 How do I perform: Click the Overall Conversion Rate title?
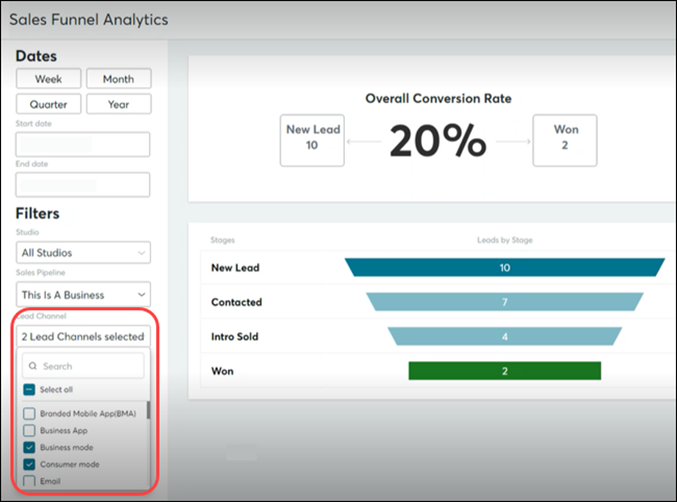point(438,98)
